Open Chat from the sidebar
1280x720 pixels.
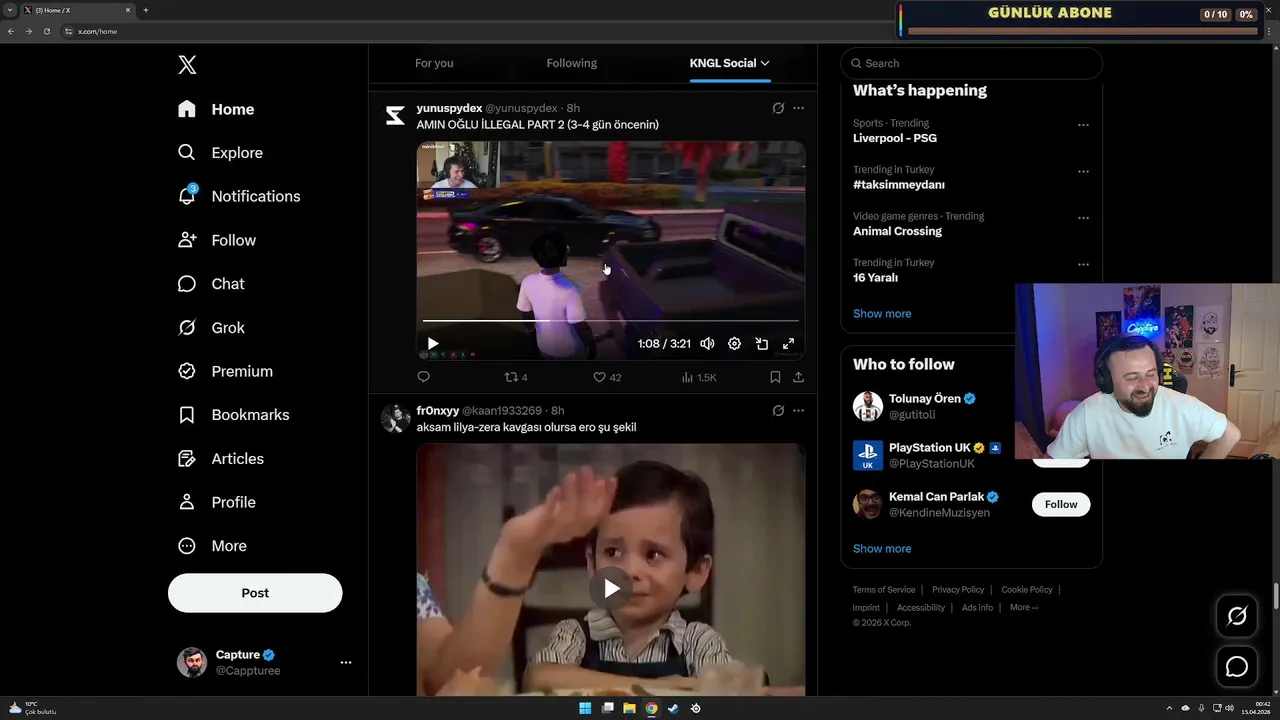pyautogui.click(x=211, y=284)
